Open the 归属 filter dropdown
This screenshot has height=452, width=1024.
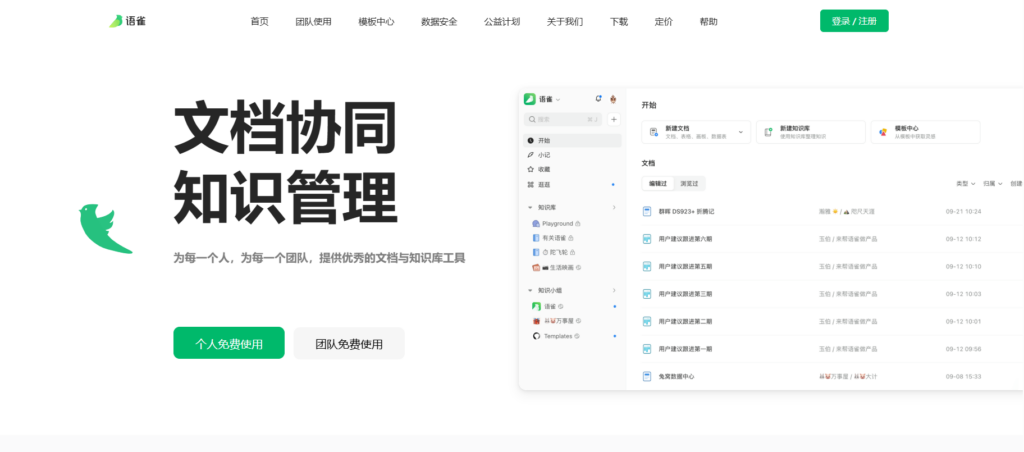(x=993, y=184)
